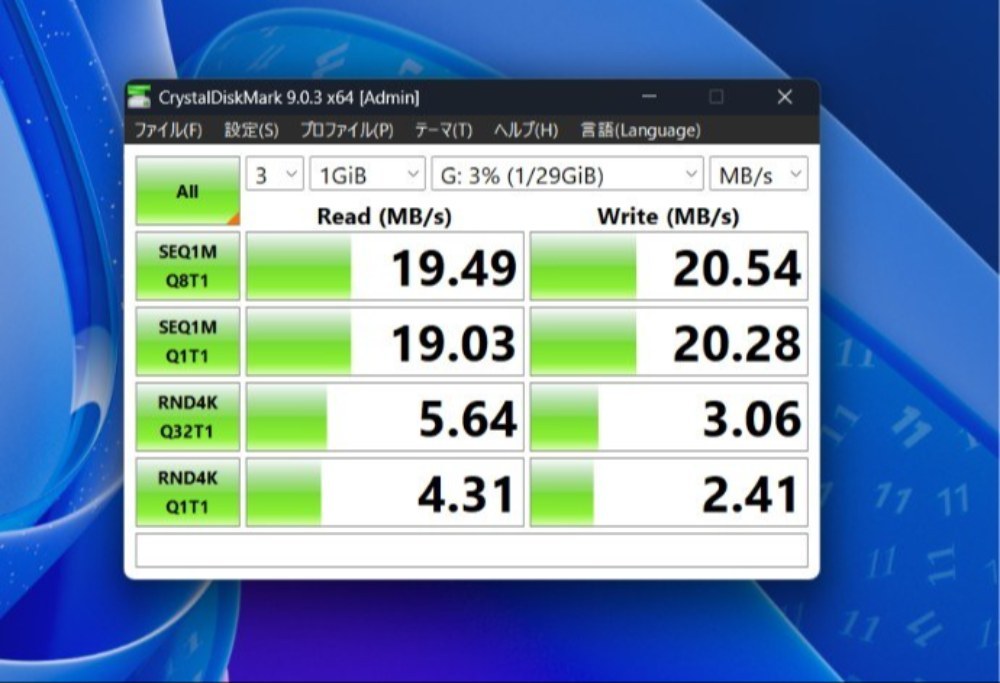Click the Write (MB/s) column header
This screenshot has height=683, width=1000.
(x=668, y=216)
